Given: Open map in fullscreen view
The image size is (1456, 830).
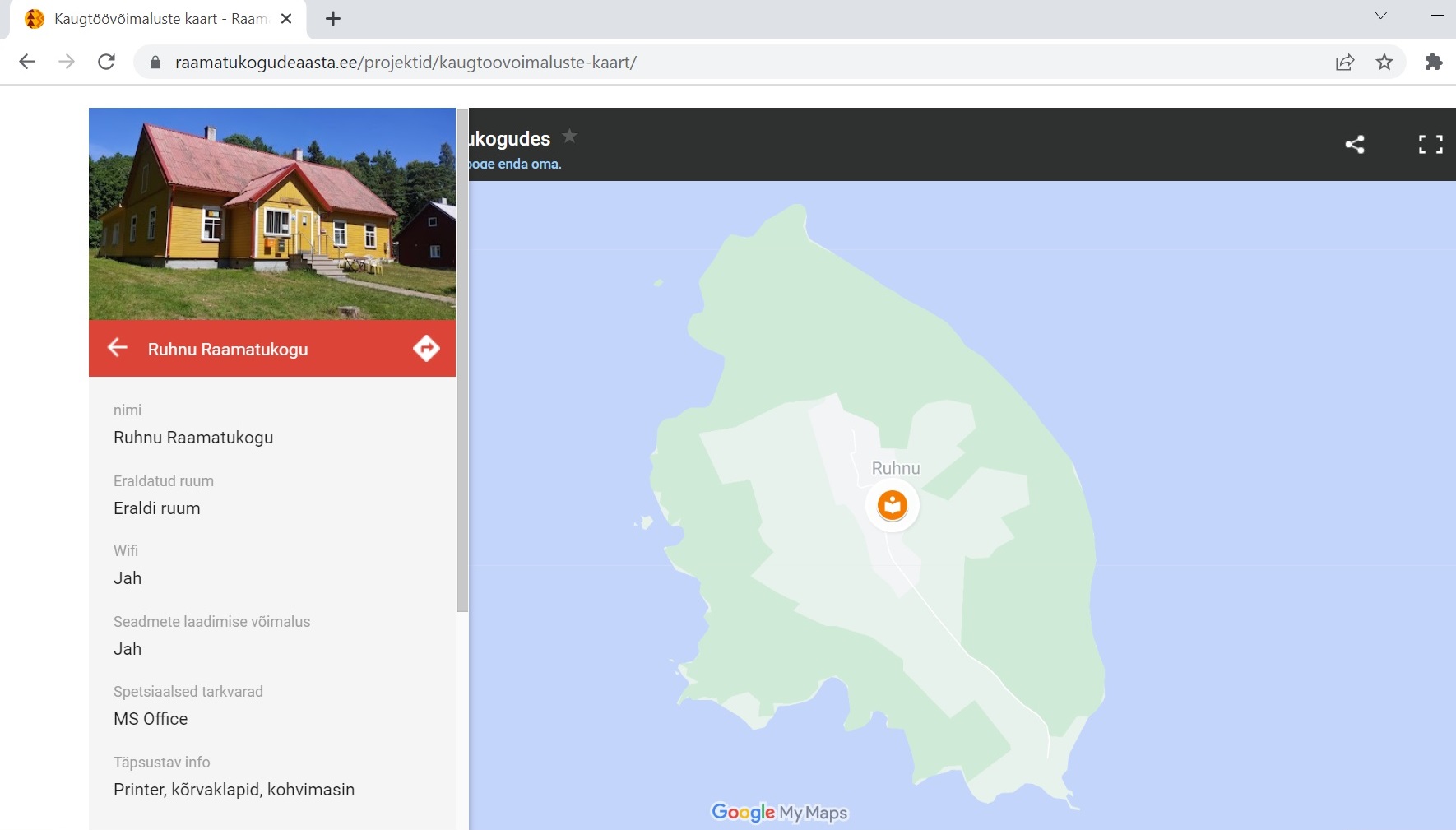Looking at the screenshot, I should coord(1430,145).
